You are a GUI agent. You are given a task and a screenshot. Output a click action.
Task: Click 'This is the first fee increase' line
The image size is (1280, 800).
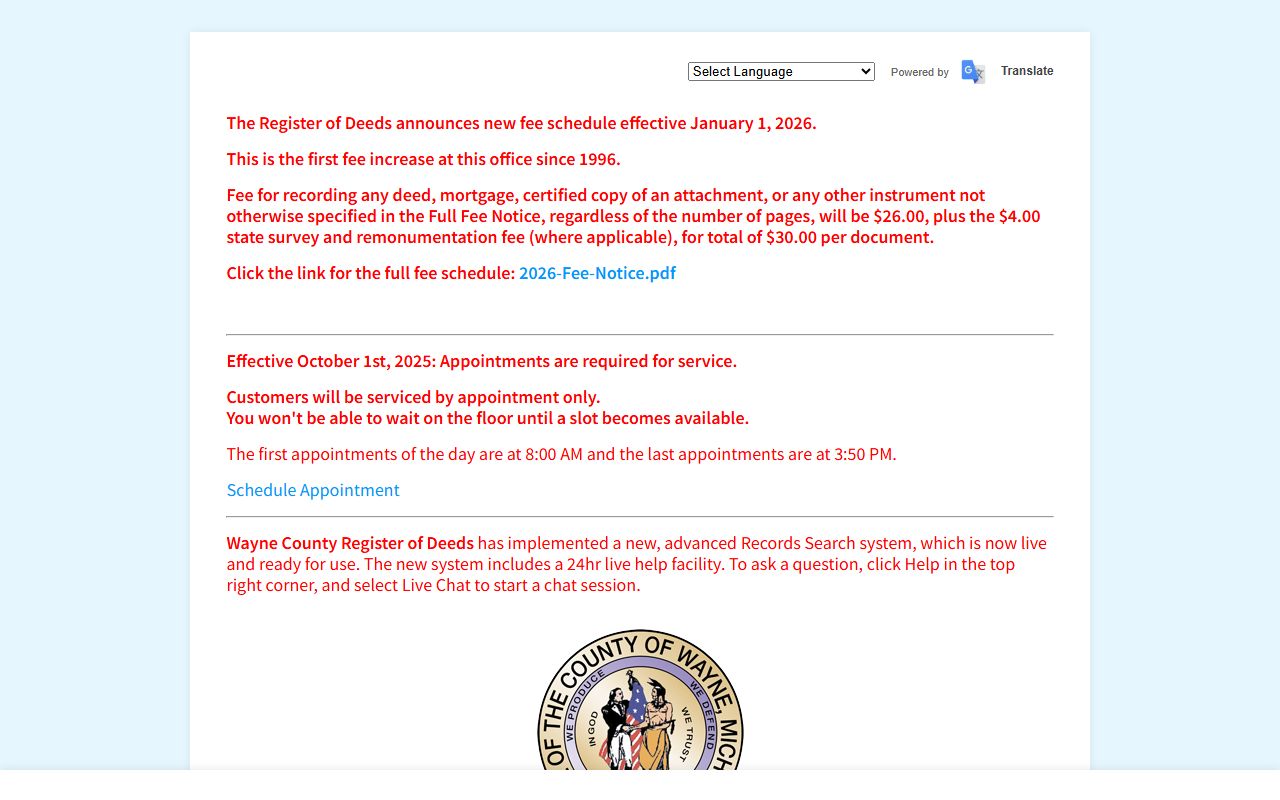423,159
